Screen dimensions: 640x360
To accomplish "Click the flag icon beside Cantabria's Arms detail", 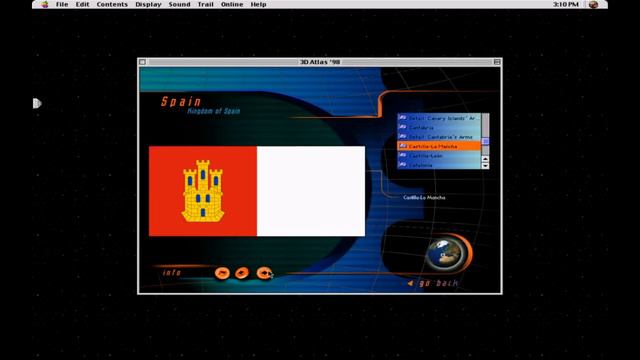I will (x=402, y=137).
